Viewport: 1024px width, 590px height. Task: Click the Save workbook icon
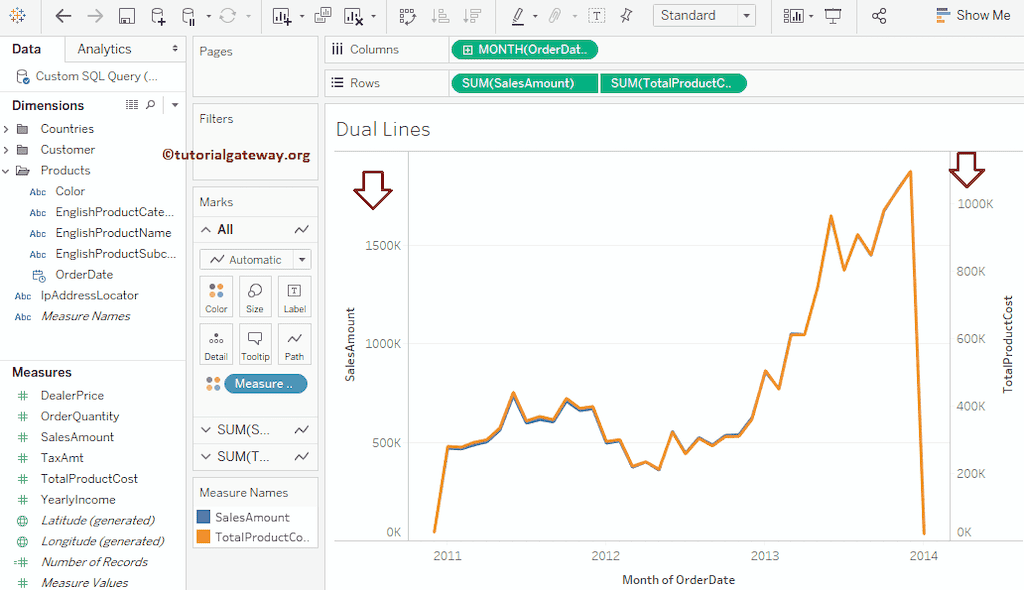click(x=127, y=16)
